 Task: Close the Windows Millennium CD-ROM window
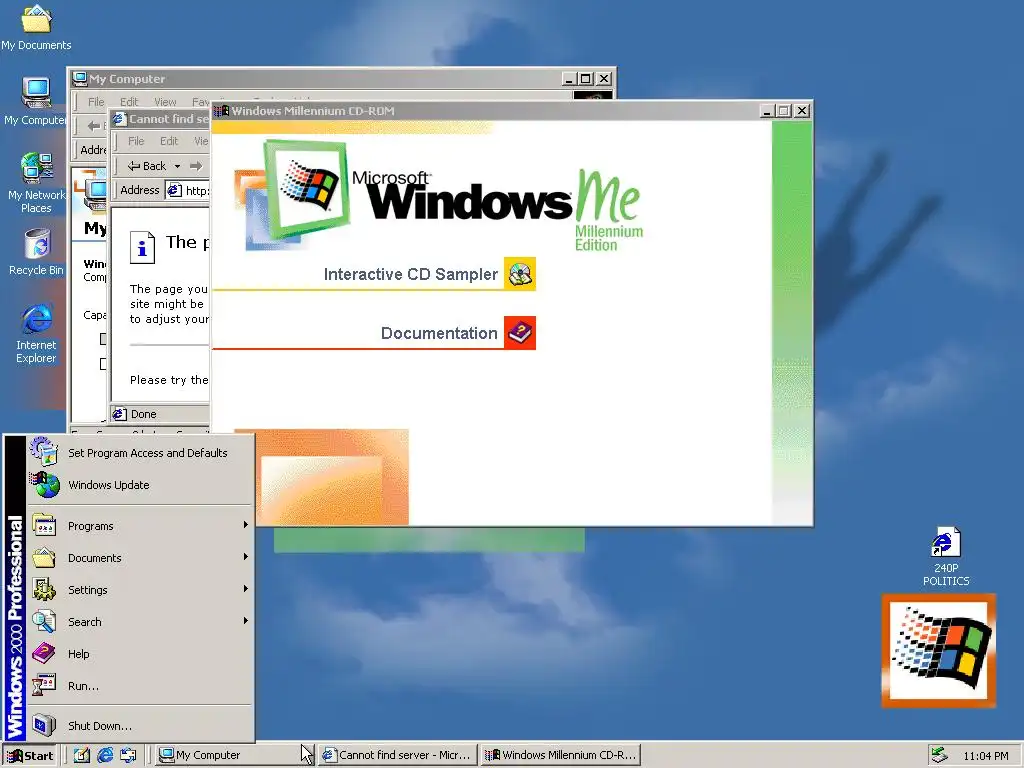pyautogui.click(x=802, y=111)
